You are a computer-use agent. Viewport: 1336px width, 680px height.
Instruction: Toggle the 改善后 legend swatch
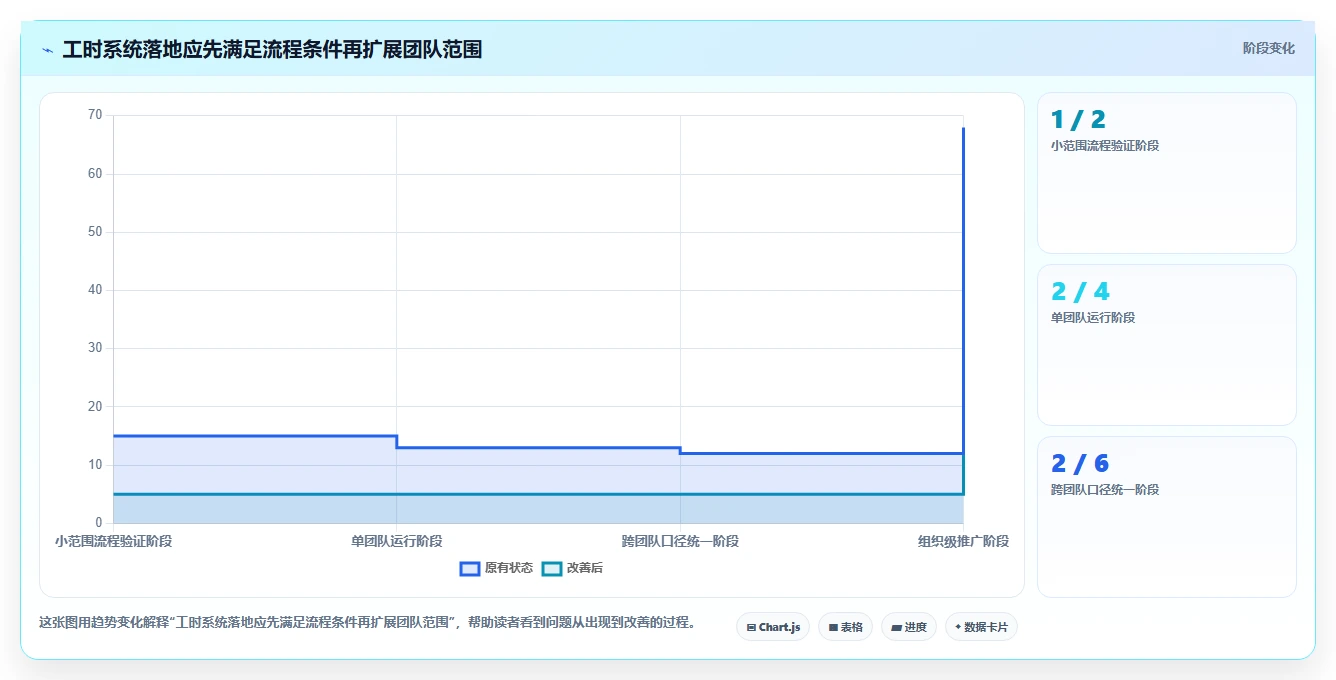[x=552, y=568]
